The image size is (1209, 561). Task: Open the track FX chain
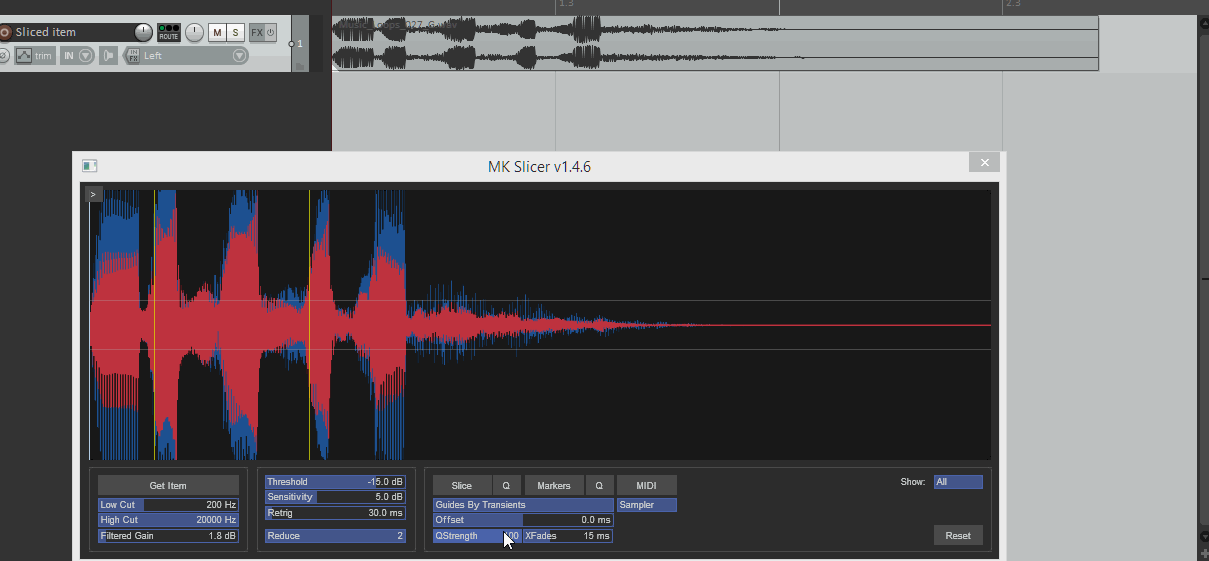coord(256,33)
